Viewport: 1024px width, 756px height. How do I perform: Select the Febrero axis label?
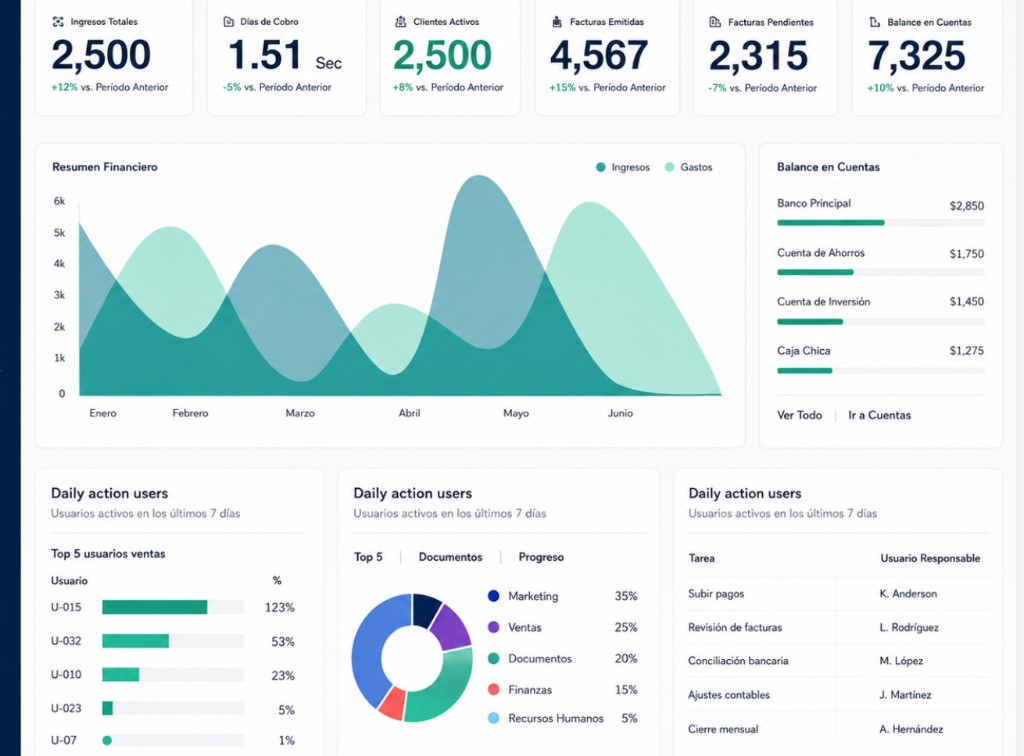190,413
